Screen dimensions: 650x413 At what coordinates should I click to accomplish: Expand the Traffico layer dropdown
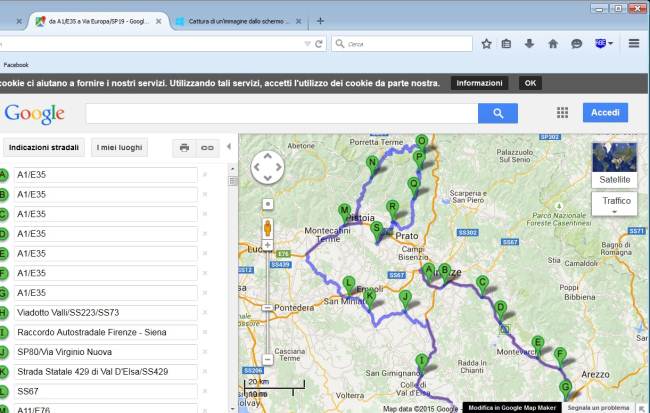[x=614, y=204]
